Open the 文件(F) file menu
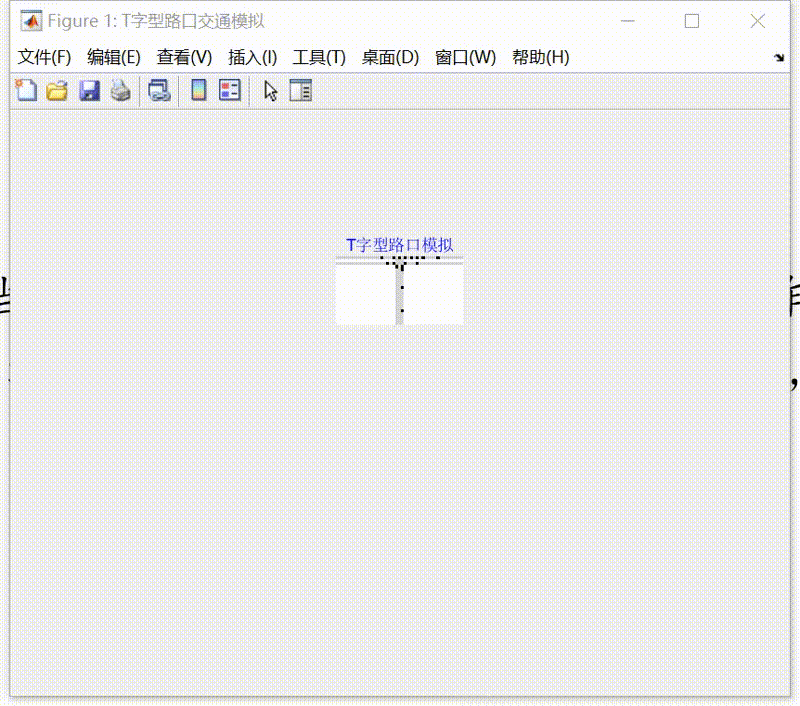The width and height of the screenshot is (800, 706). coord(42,57)
